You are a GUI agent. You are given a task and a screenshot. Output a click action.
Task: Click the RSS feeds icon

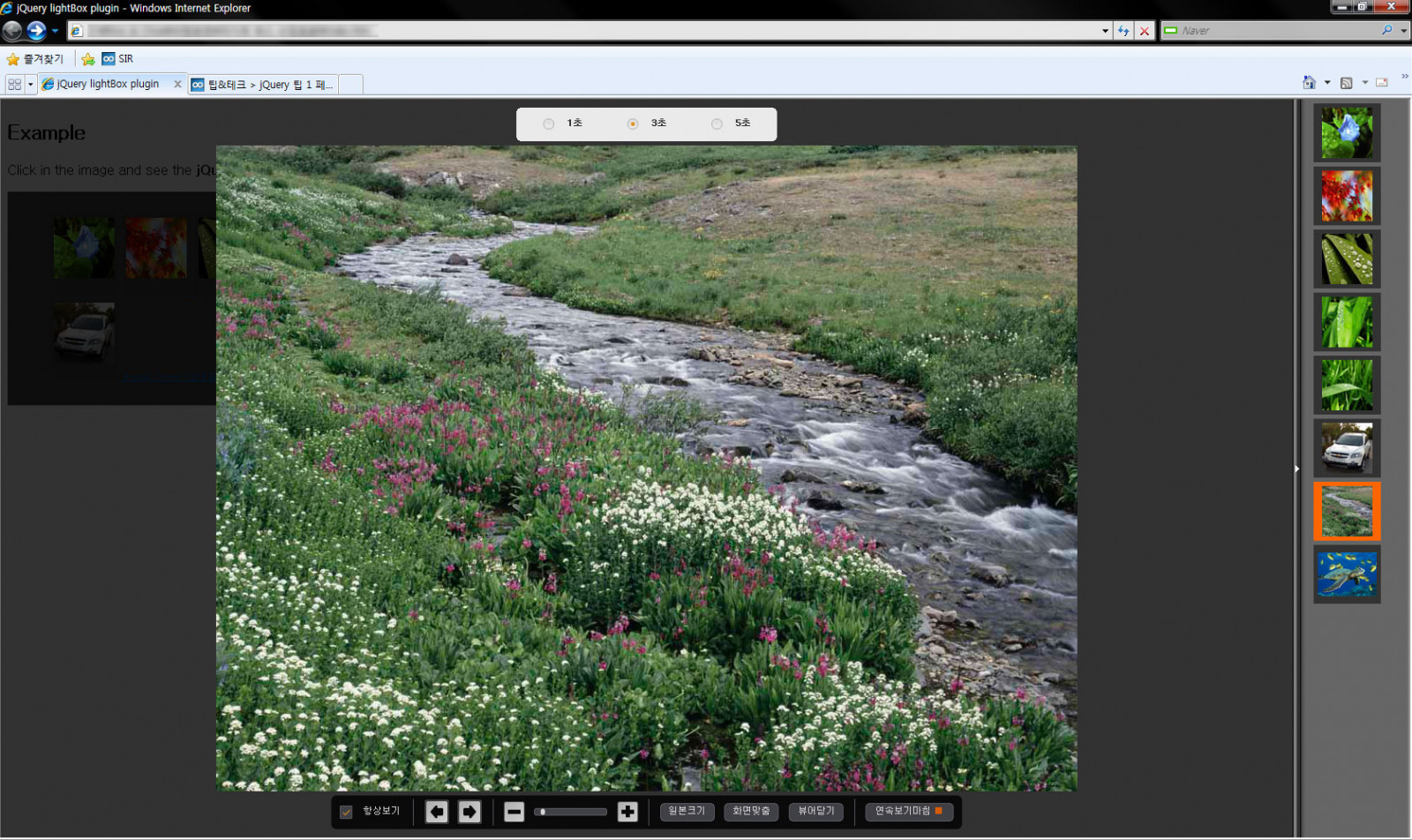[x=1347, y=83]
